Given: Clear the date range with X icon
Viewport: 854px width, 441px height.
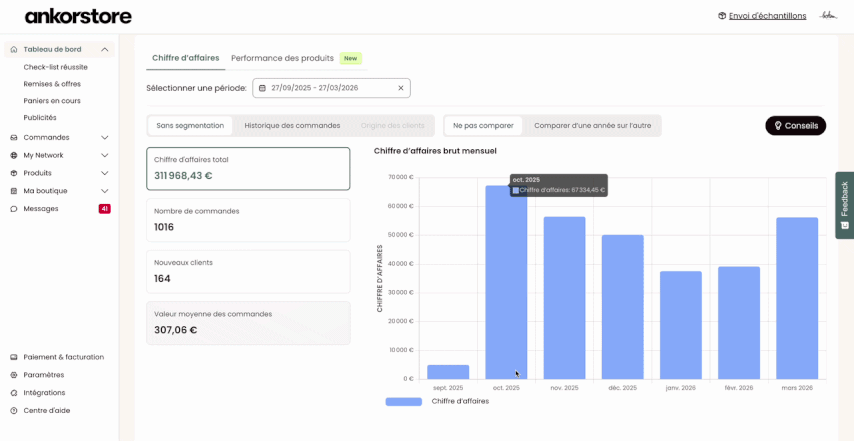Looking at the screenshot, I should coord(401,88).
